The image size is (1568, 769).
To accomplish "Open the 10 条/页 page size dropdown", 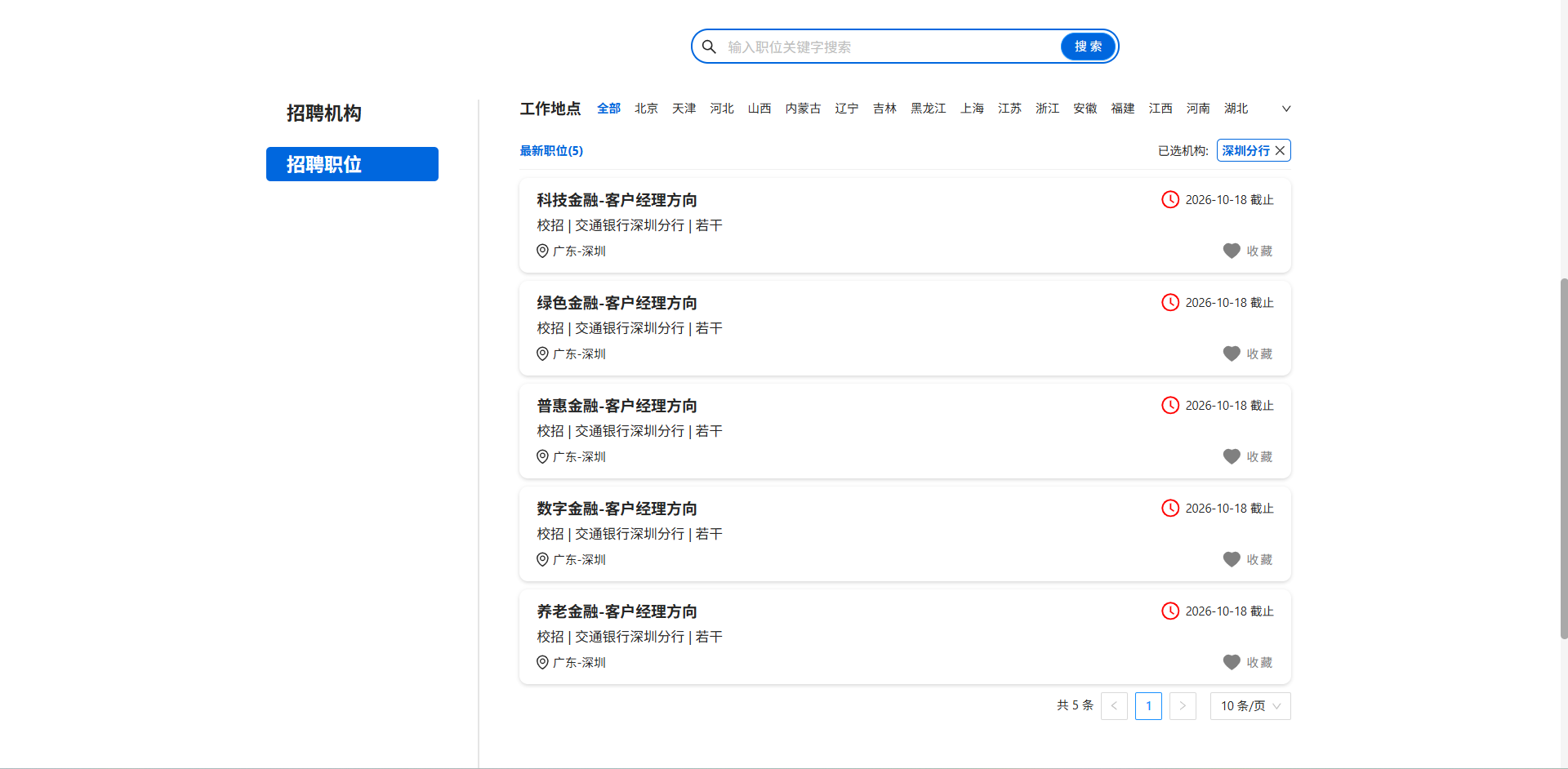I will [x=1250, y=706].
